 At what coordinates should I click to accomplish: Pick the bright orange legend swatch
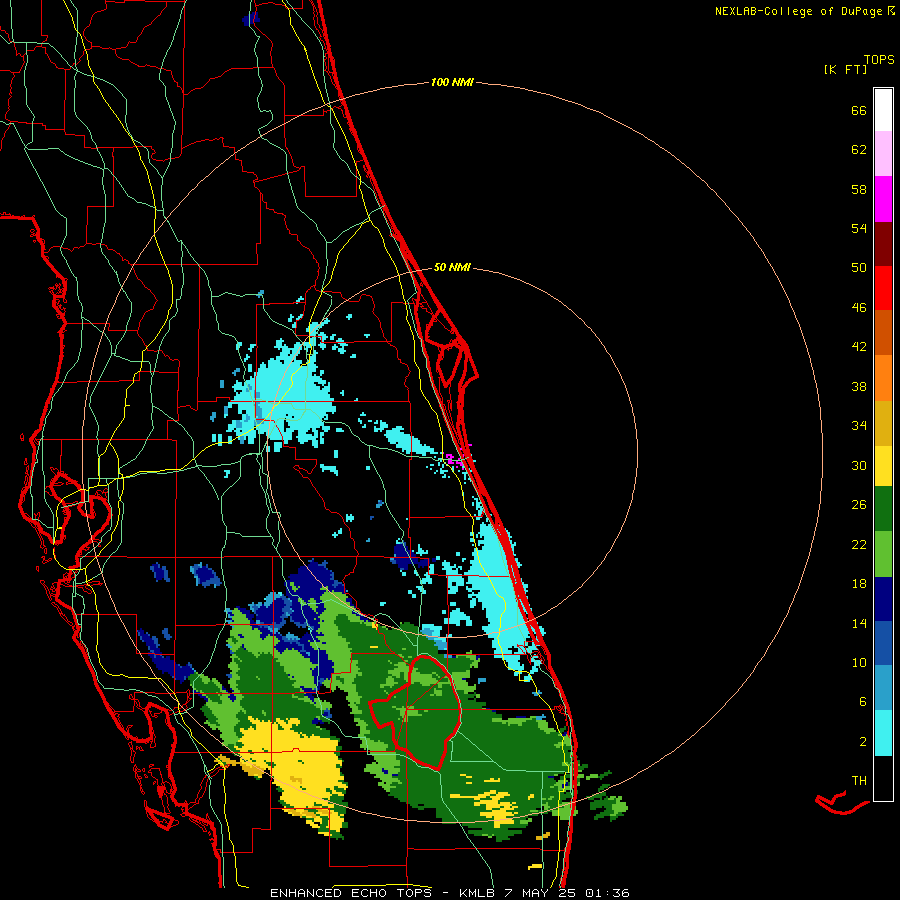[x=883, y=377]
